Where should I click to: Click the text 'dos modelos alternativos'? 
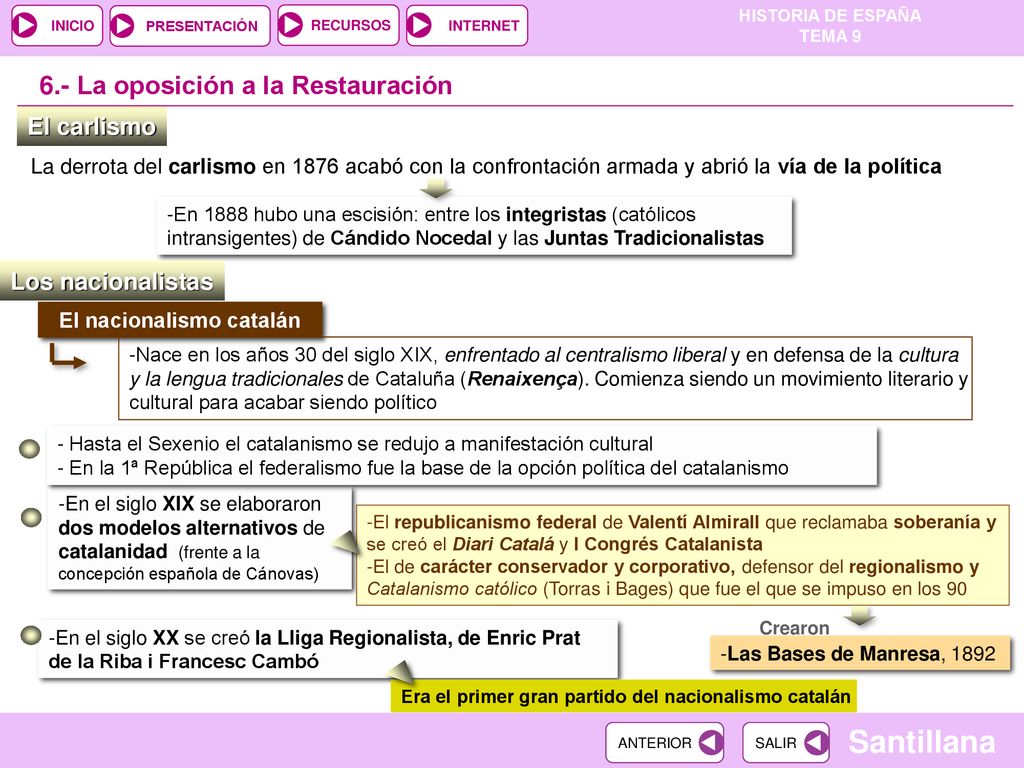click(x=180, y=528)
